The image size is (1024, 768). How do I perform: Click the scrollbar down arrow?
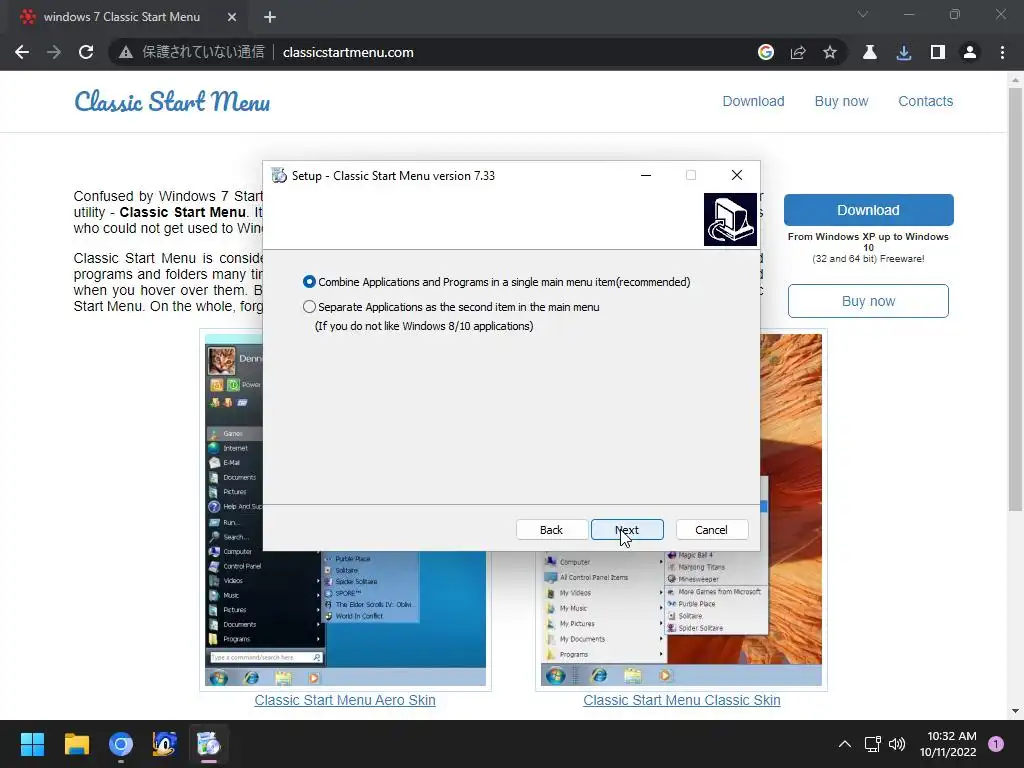[x=1015, y=711]
